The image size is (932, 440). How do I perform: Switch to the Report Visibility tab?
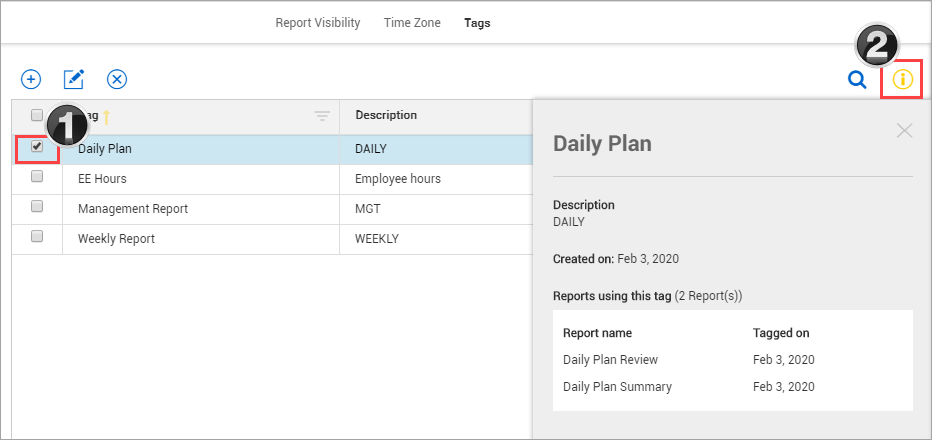pos(317,23)
